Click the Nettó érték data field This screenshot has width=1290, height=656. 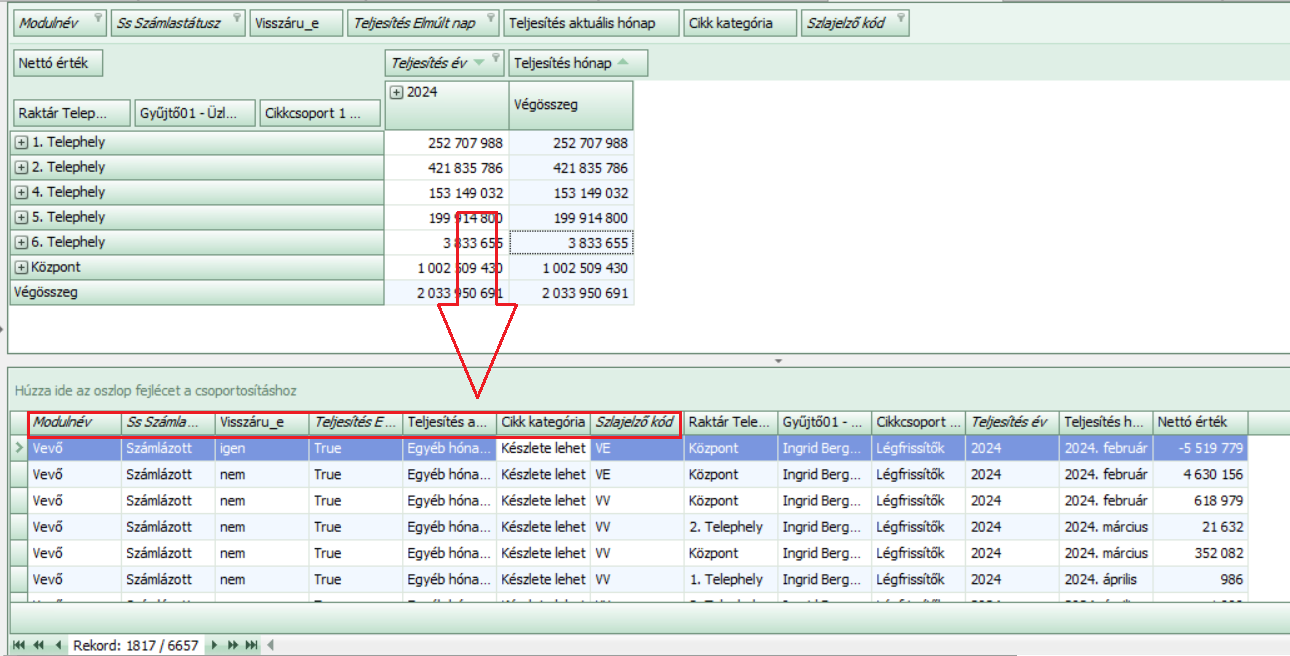tap(58, 63)
